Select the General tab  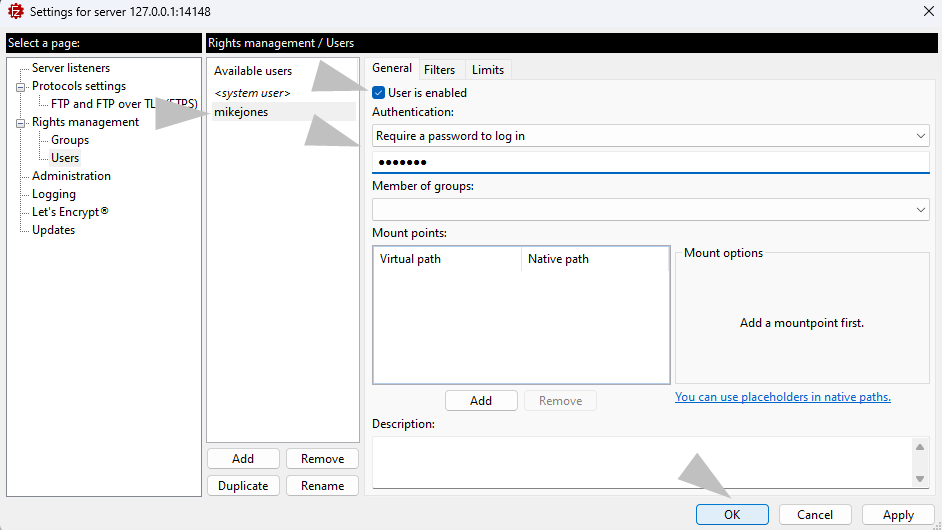[392, 68]
